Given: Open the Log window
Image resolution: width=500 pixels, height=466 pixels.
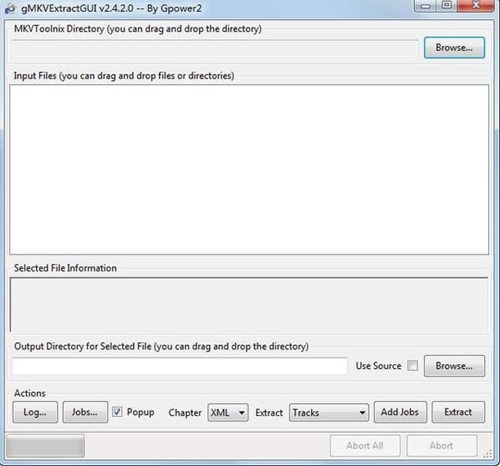Looking at the screenshot, I should point(35,412).
